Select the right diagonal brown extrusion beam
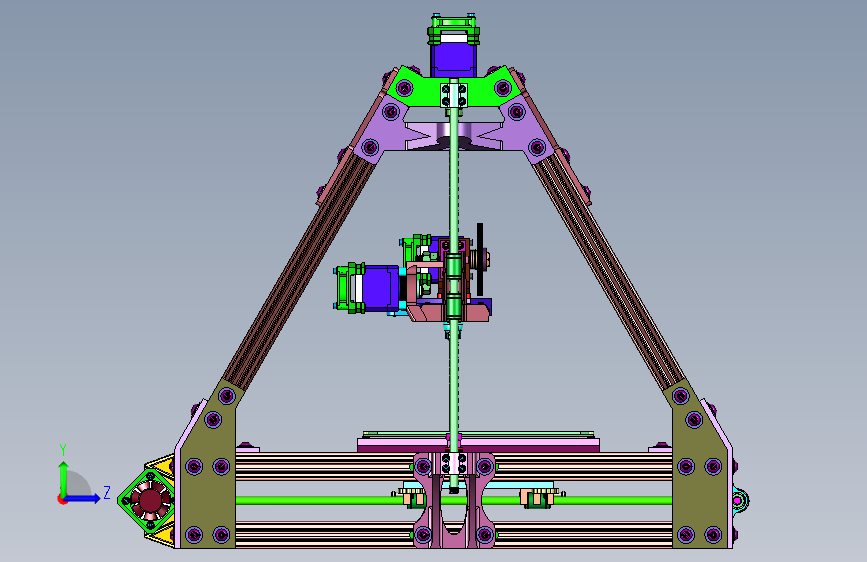867x562 pixels. [608, 271]
